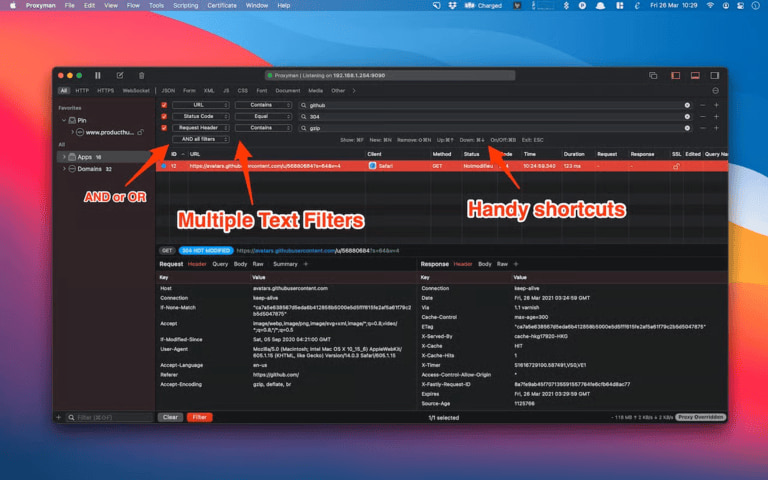768x480 pixels.
Task: Add a filter after the Request Header row
Action: pyautogui.click(x=716, y=128)
